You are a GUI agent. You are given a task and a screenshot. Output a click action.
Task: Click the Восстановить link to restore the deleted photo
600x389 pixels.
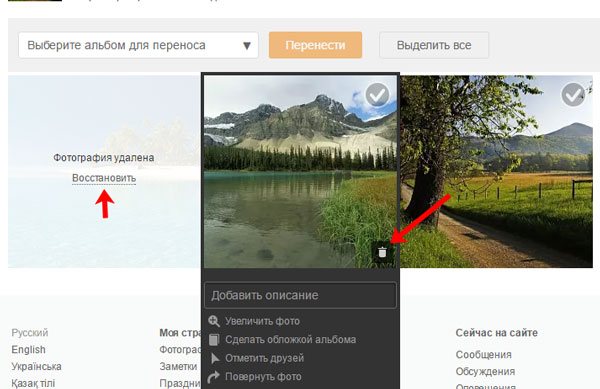coord(104,178)
